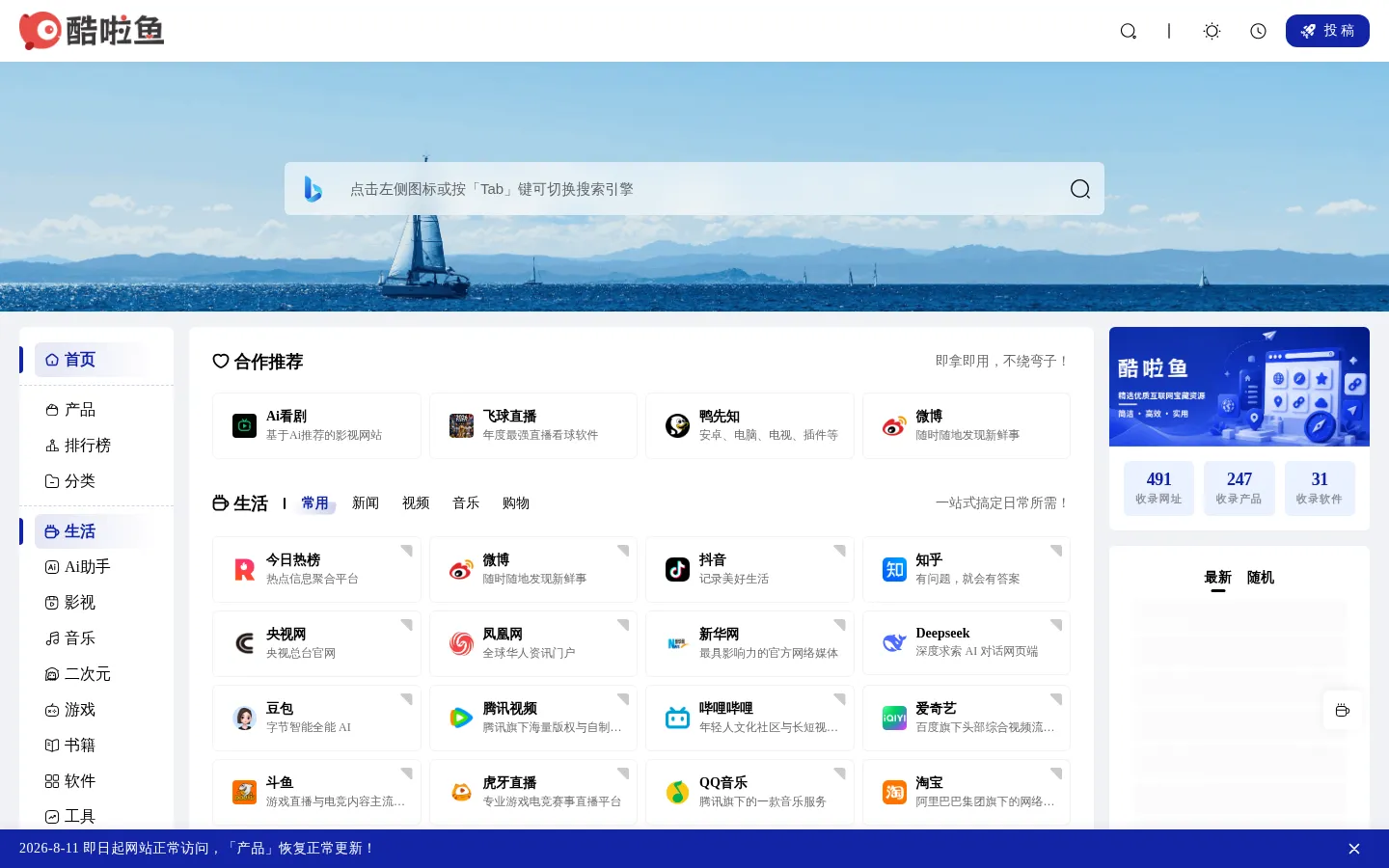
Task: Switch to the 新闻 tab
Action: (366, 503)
